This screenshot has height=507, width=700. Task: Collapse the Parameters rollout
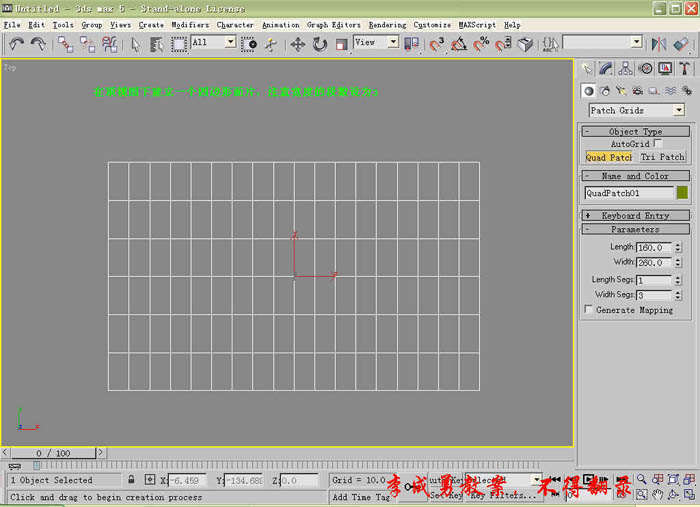coord(636,229)
